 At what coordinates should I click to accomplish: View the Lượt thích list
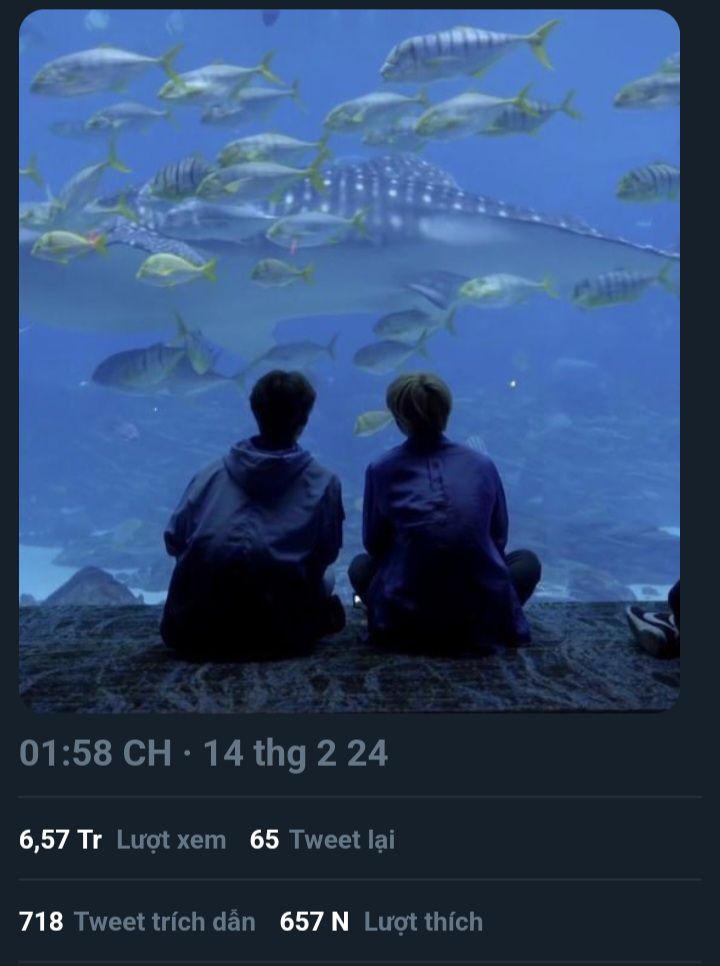click(x=423, y=922)
